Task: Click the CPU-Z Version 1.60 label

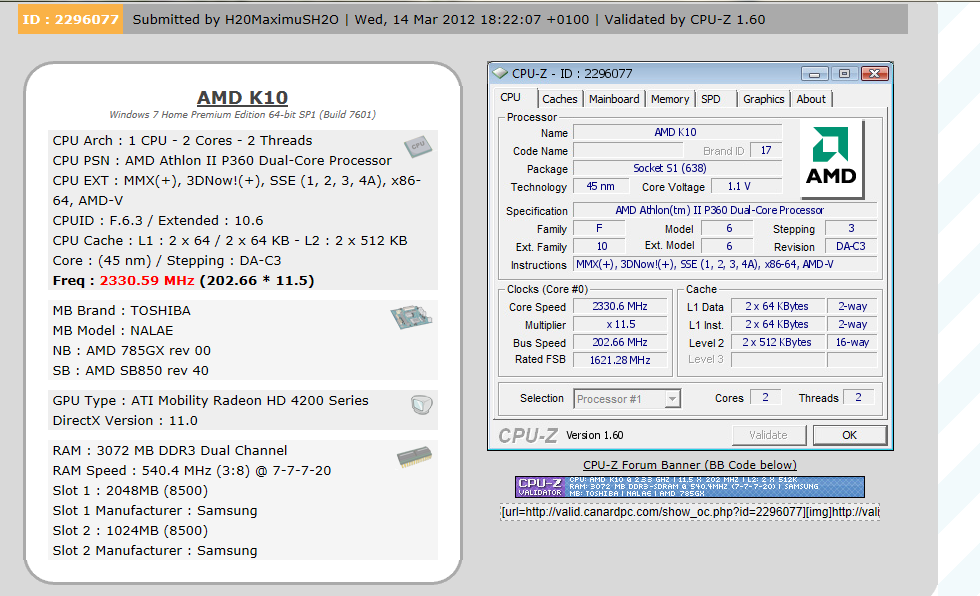Action: coord(594,435)
